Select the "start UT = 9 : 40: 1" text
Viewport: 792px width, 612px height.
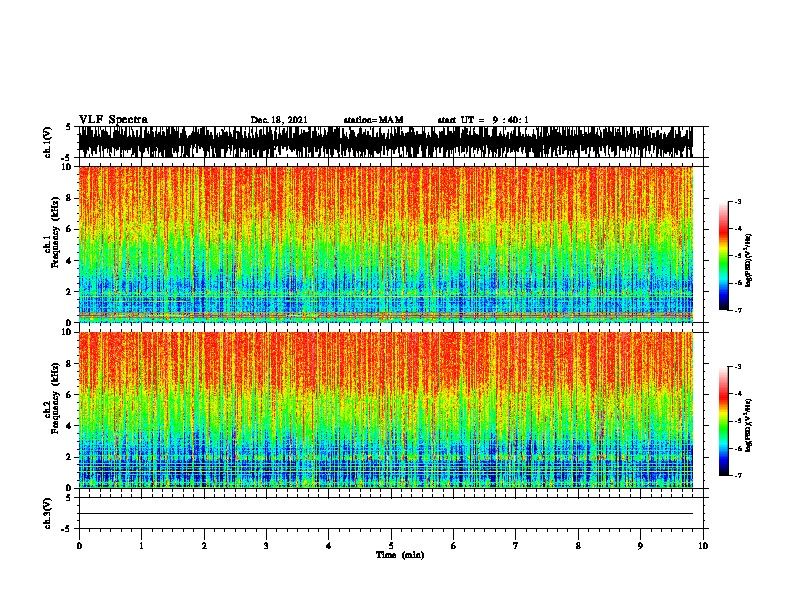pos(483,120)
